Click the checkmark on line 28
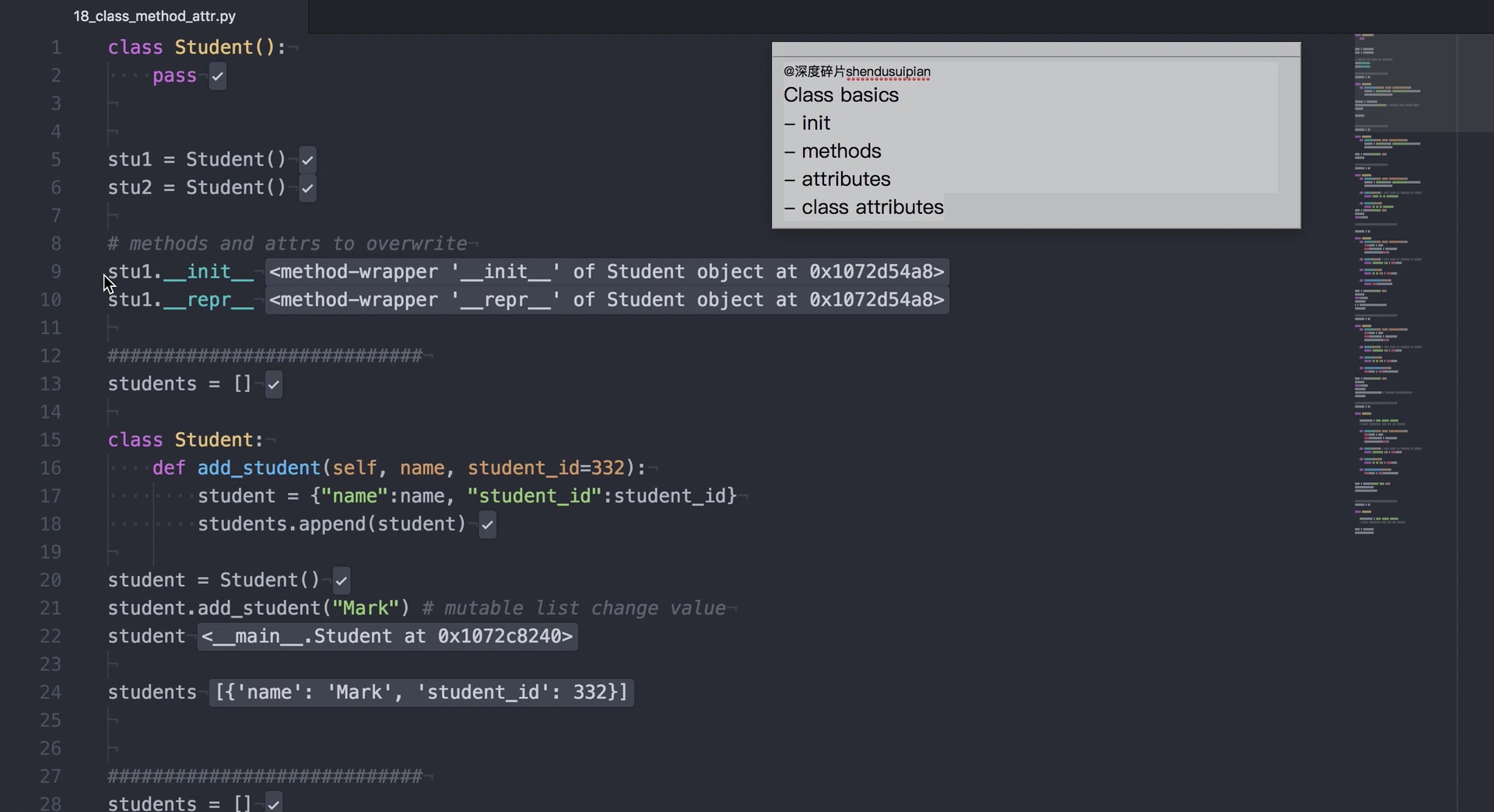Screen dimensions: 1494x812 click(x=274, y=804)
